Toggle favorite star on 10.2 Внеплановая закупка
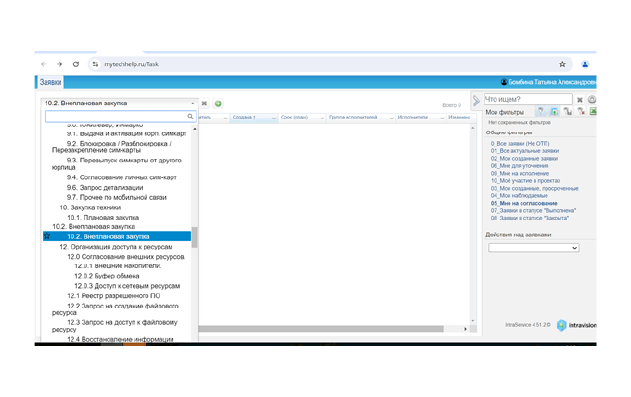The image size is (631, 397). [47, 236]
